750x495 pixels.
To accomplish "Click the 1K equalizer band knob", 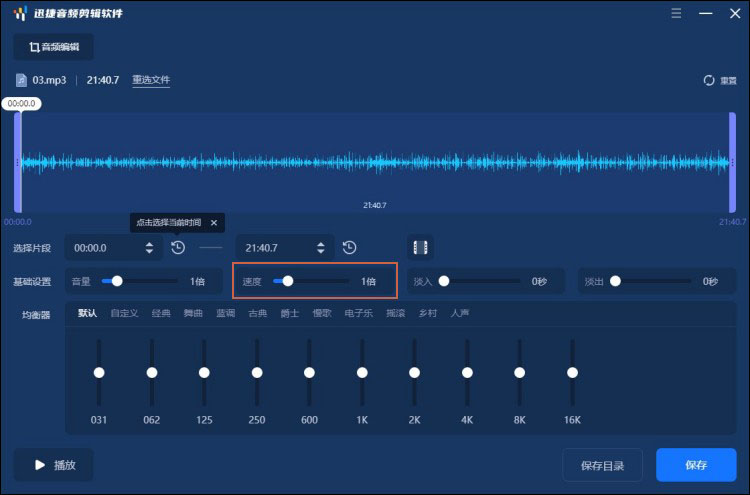I will click(x=362, y=373).
